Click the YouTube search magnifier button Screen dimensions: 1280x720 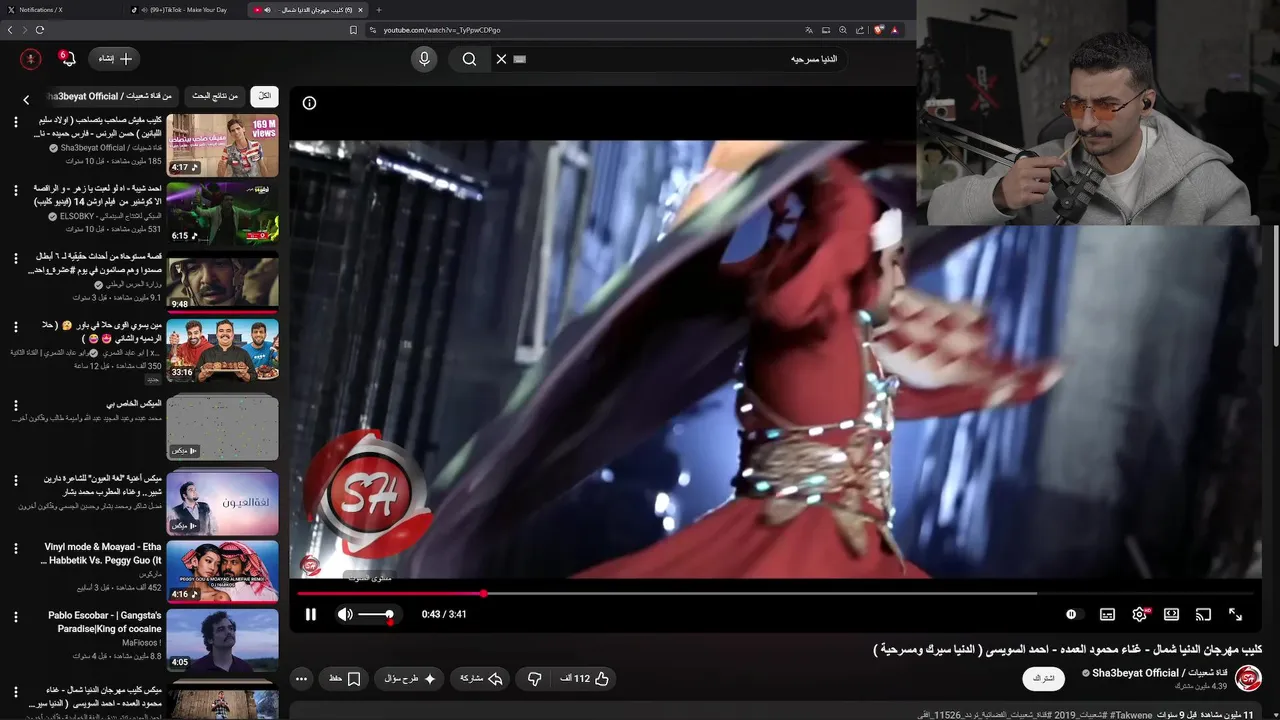click(x=469, y=59)
